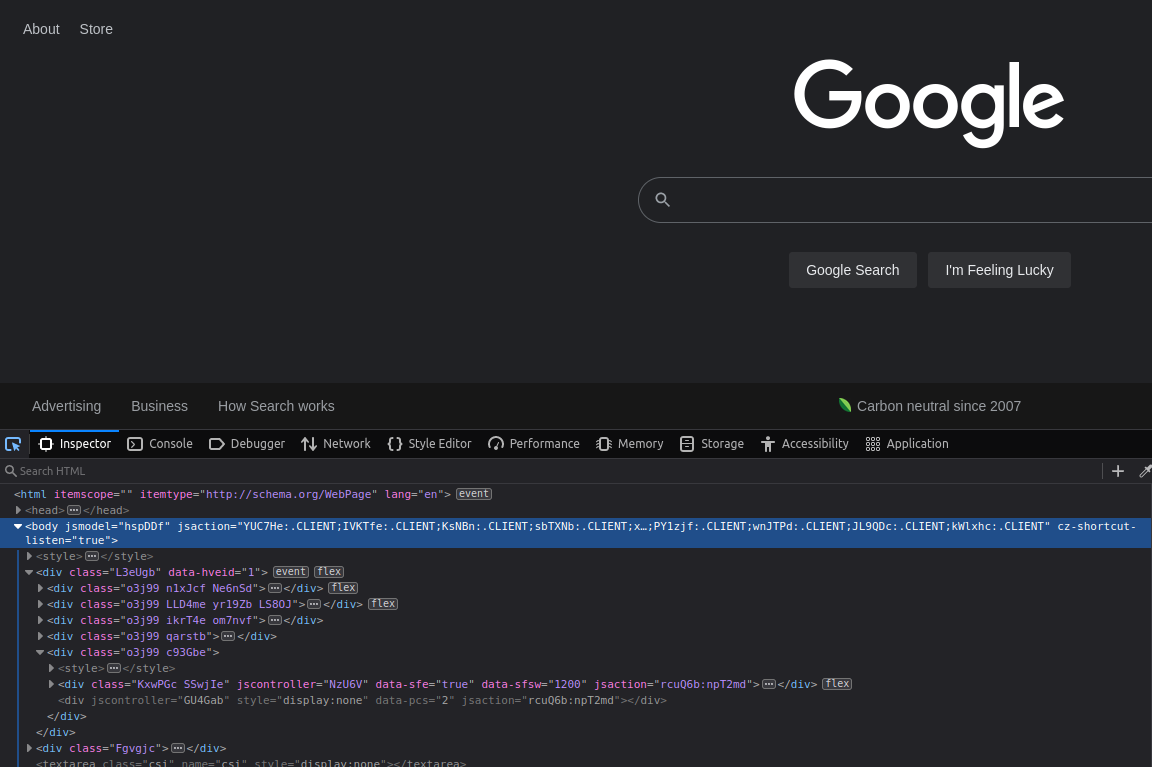Screen dimensions: 1152x767
Task: Collapse the body element node
Action: point(18,526)
